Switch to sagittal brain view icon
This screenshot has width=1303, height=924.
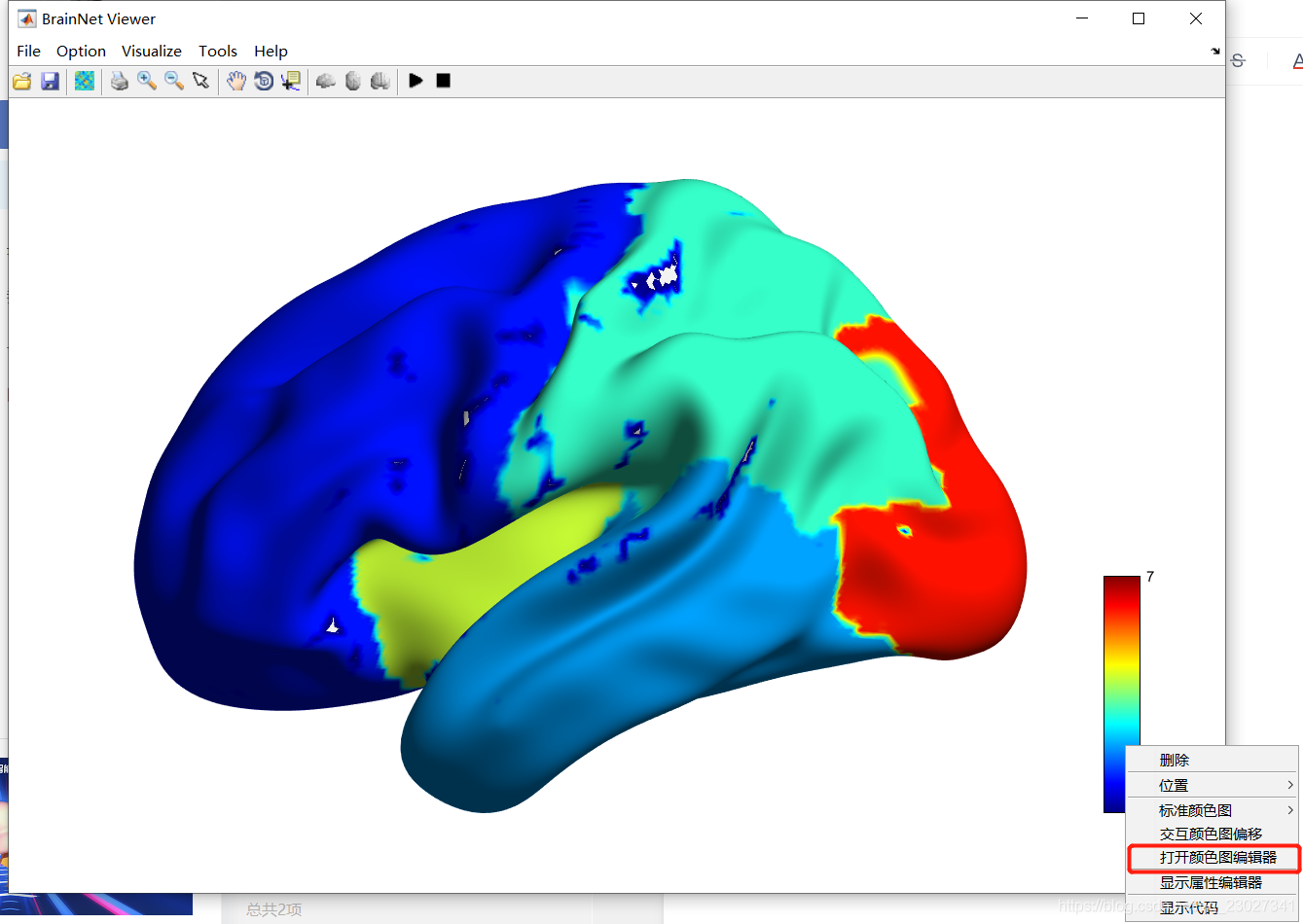326,81
